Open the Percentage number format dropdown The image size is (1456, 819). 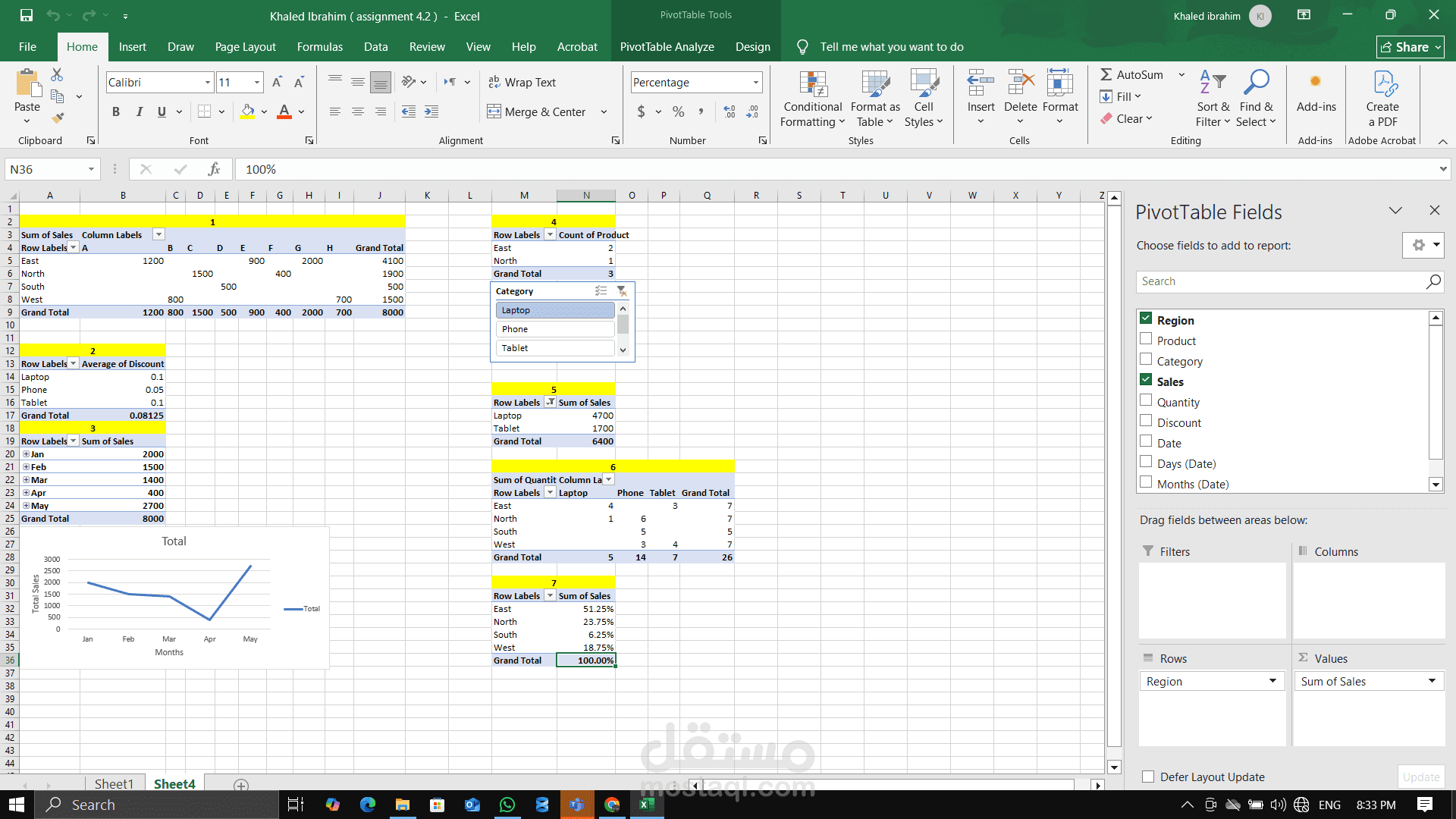pyautogui.click(x=755, y=82)
